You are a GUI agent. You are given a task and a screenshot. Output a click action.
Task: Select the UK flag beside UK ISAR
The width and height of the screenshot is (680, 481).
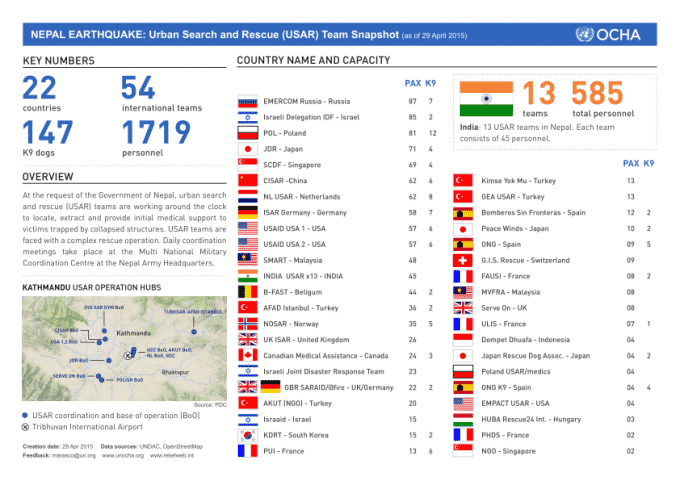(x=248, y=340)
